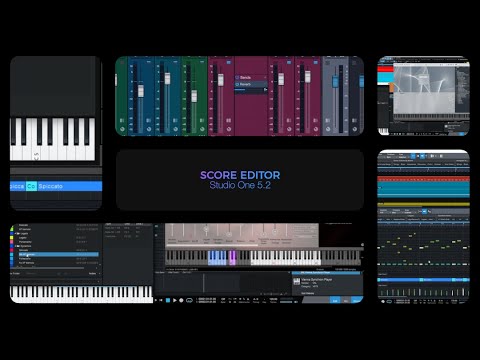Click the pan knob on the green channel

pyautogui.click(x=202, y=129)
